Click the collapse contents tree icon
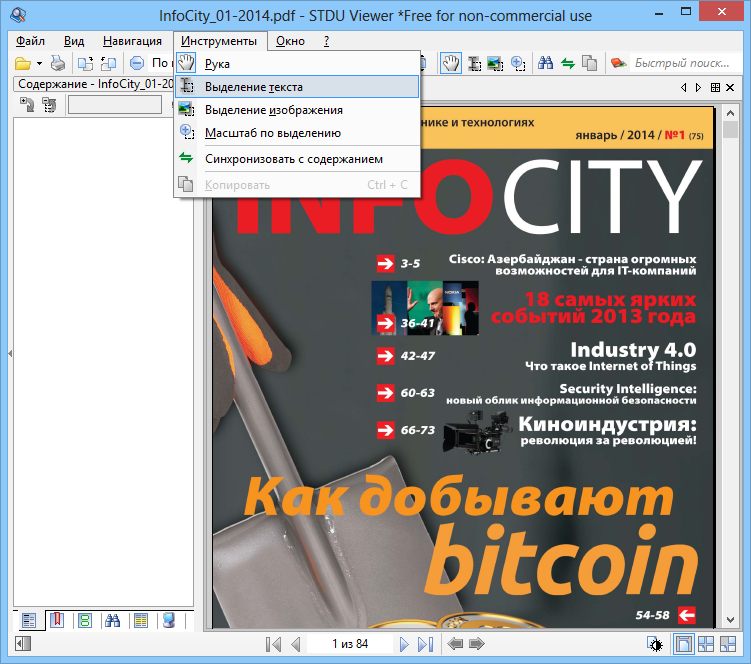 [49, 104]
